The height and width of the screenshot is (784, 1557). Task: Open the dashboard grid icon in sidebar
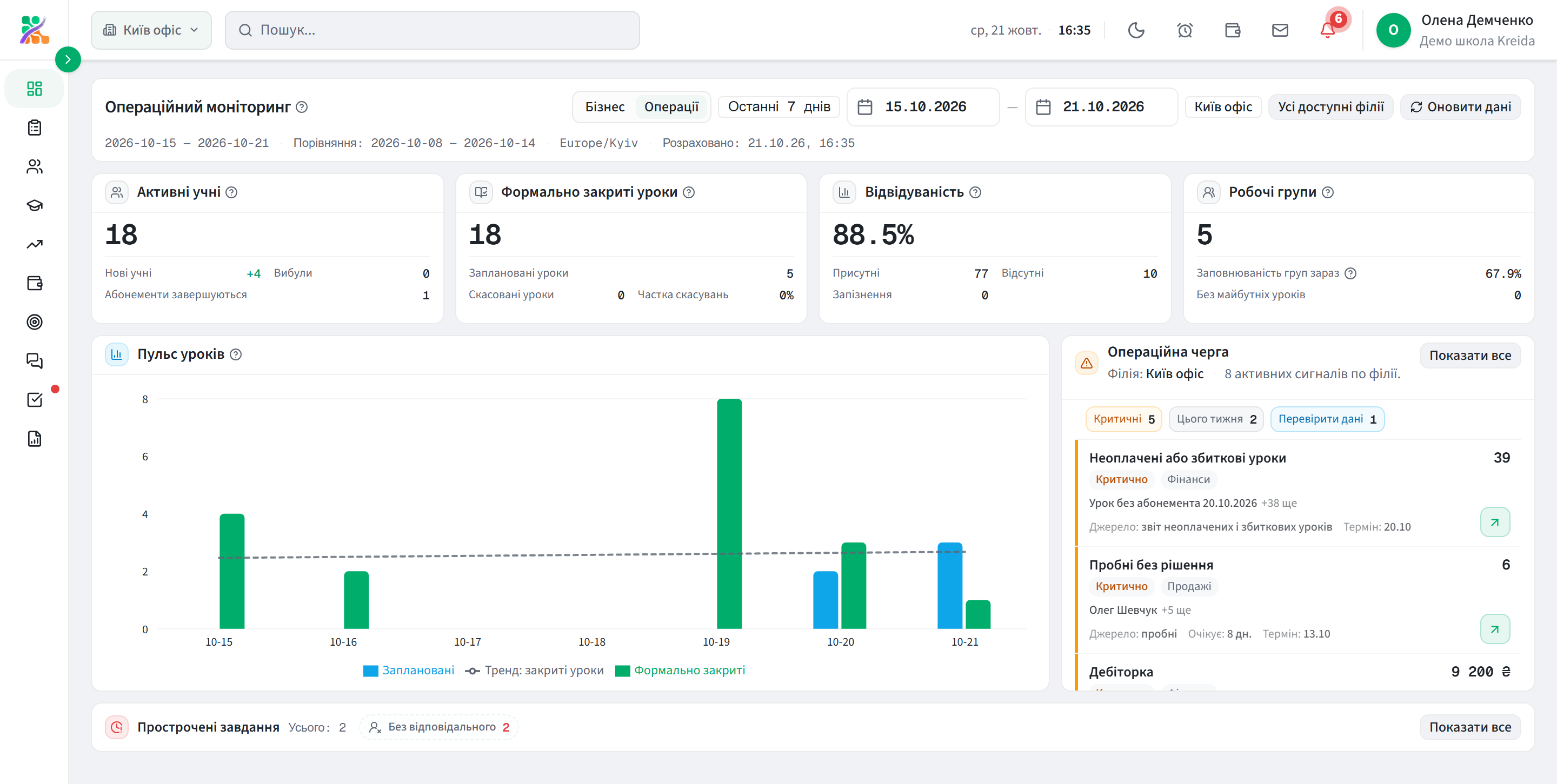[x=35, y=89]
